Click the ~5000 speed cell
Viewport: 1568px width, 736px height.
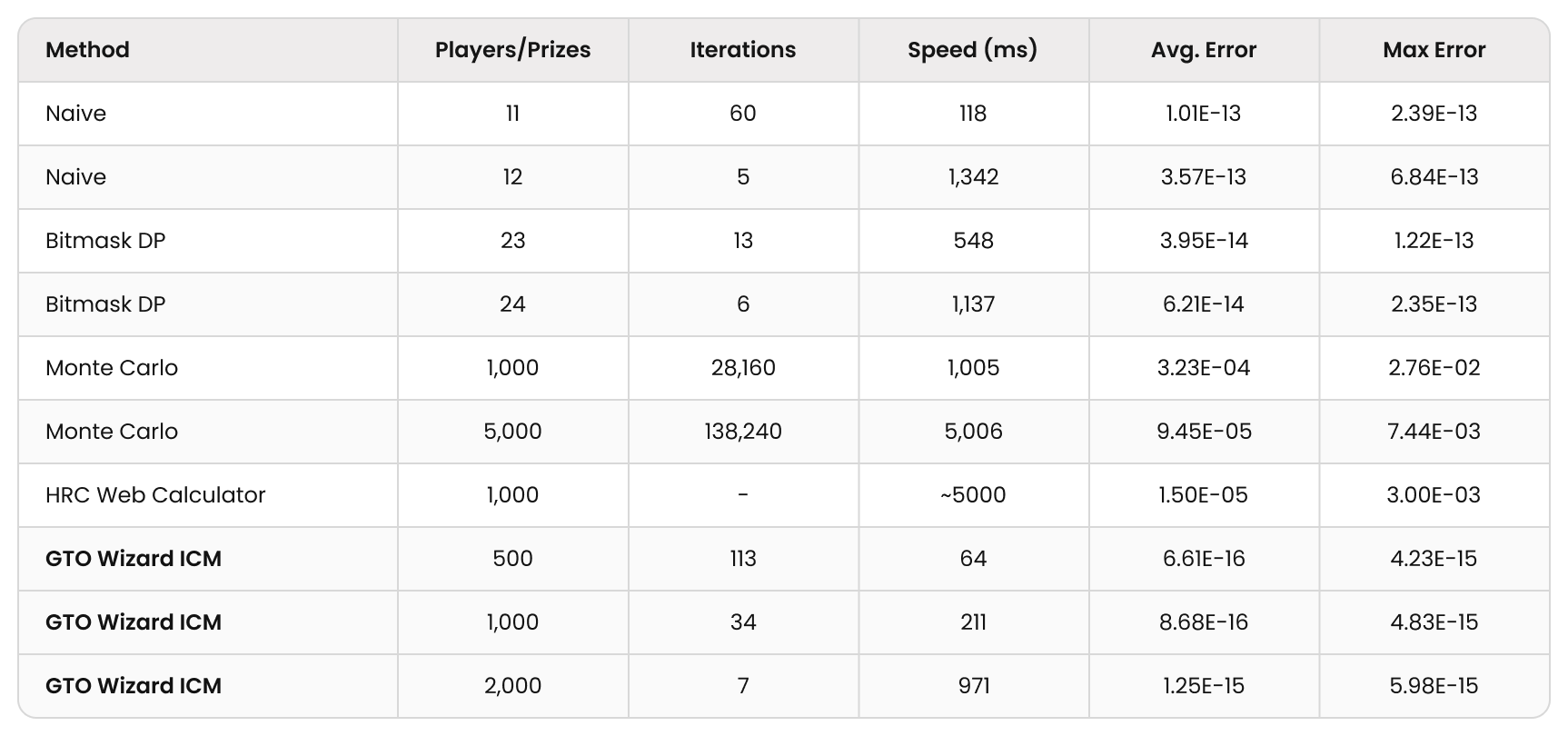(x=973, y=495)
